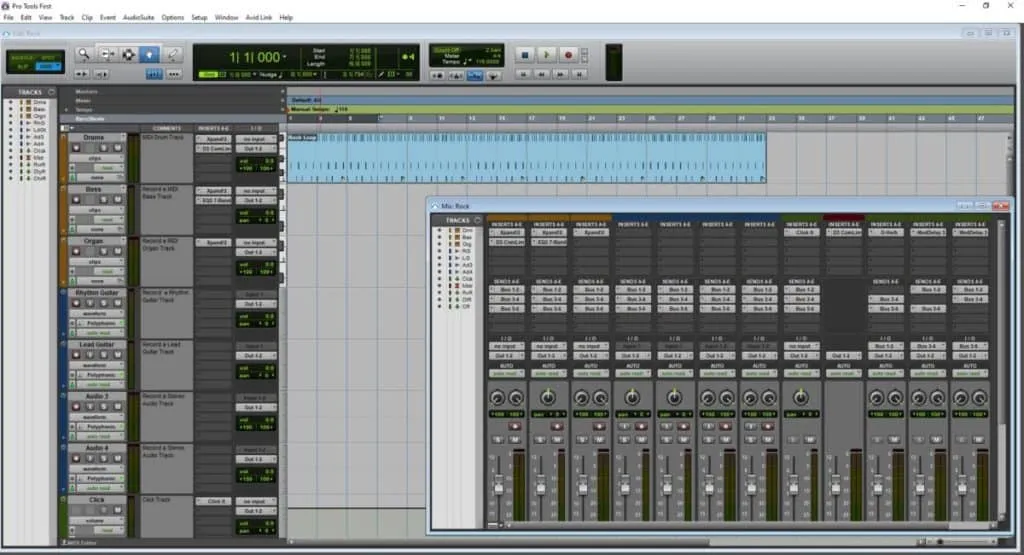Mute the Bass track
Screen dimensions: 1024x555
pos(118,200)
